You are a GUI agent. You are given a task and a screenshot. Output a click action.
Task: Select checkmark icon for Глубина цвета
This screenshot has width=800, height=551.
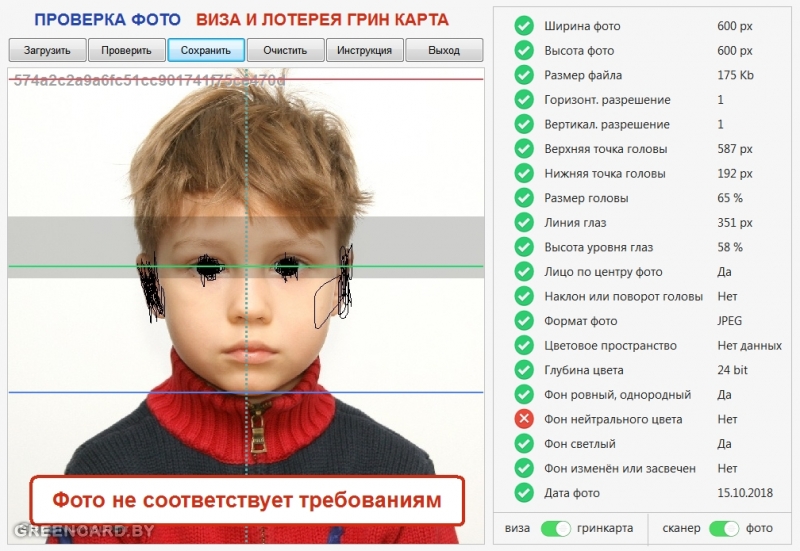[523, 370]
